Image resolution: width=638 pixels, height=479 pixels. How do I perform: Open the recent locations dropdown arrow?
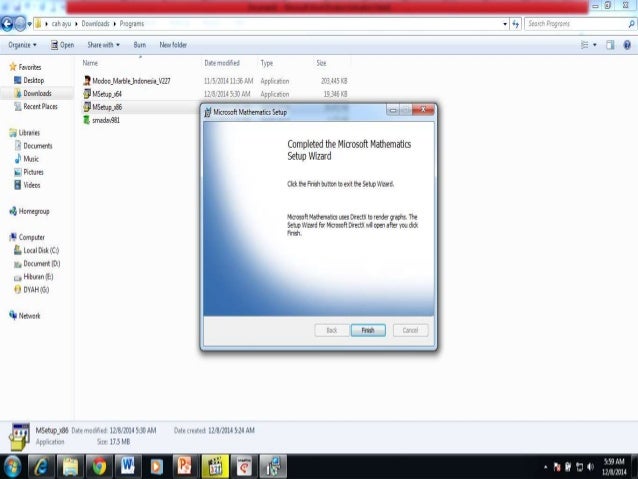[x=29, y=24]
